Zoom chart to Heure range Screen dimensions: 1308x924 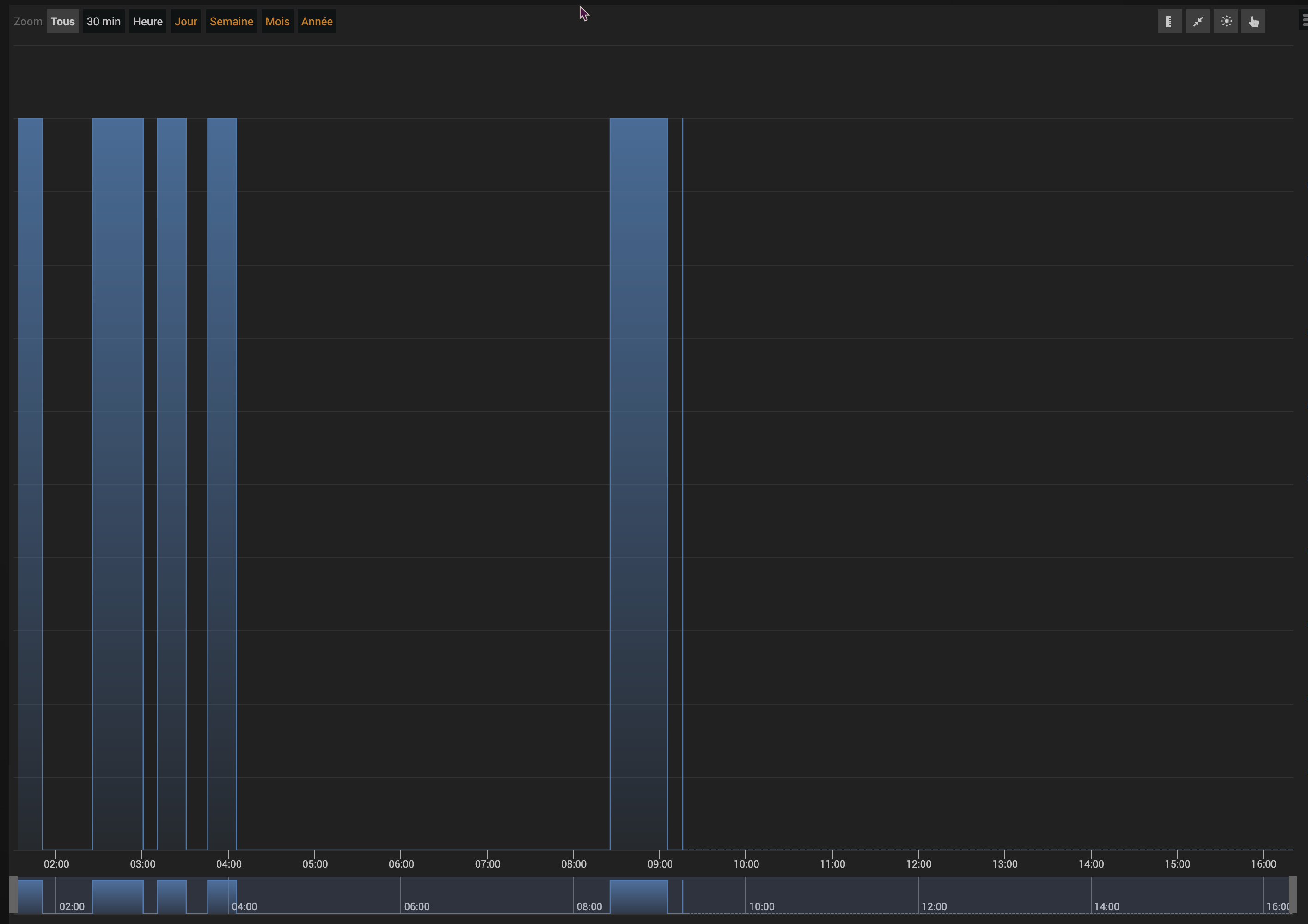click(x=147, y=22)
